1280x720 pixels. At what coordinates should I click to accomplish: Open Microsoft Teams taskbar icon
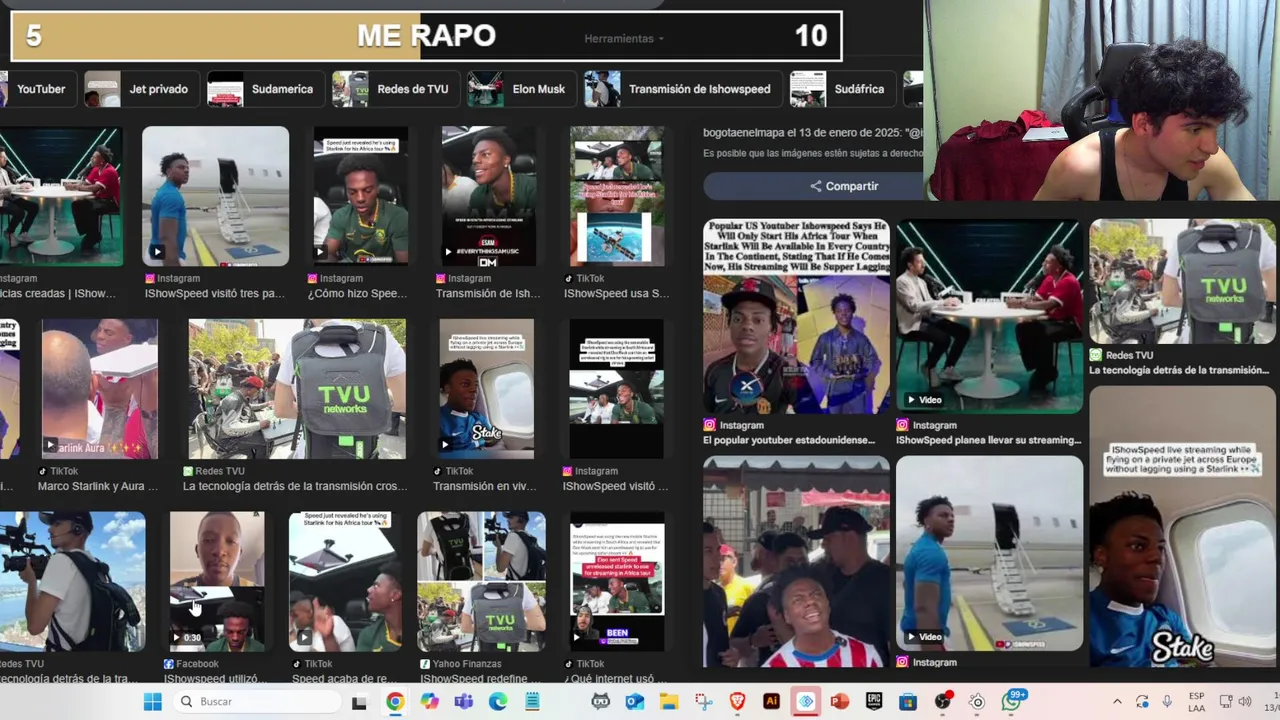(x=464, y=701)
